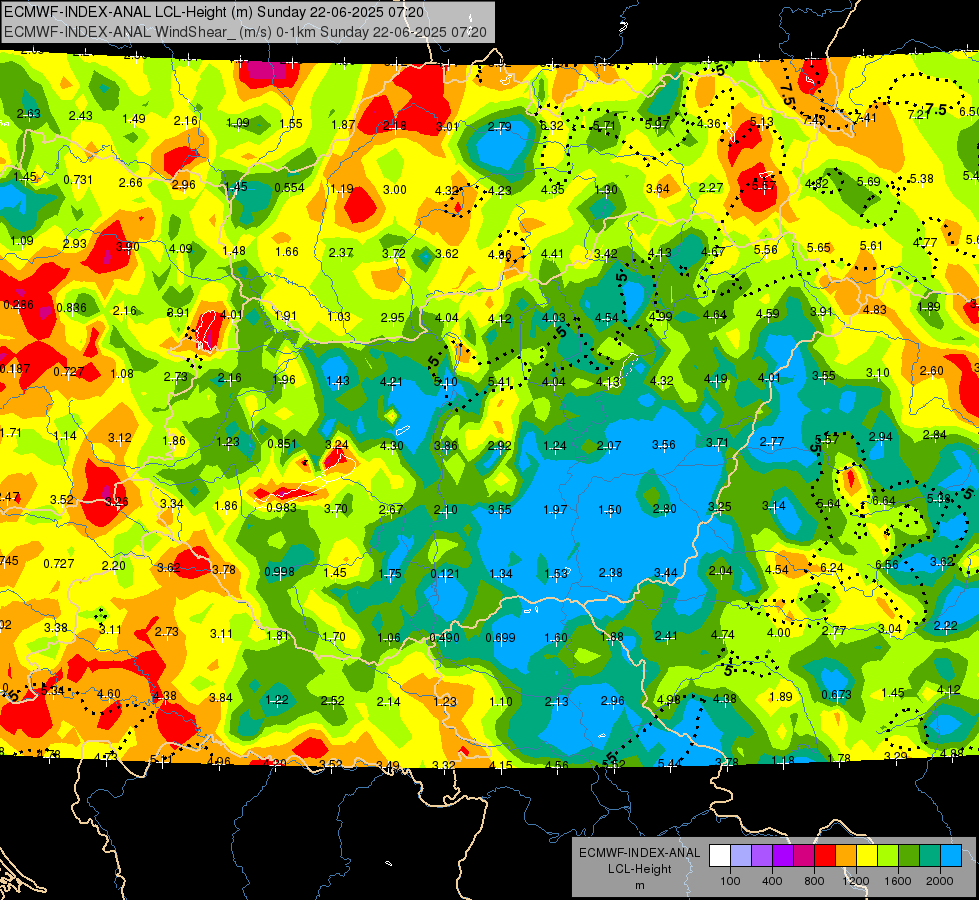
Task: Click the legend tick label 1600
Action: point(898,881)
